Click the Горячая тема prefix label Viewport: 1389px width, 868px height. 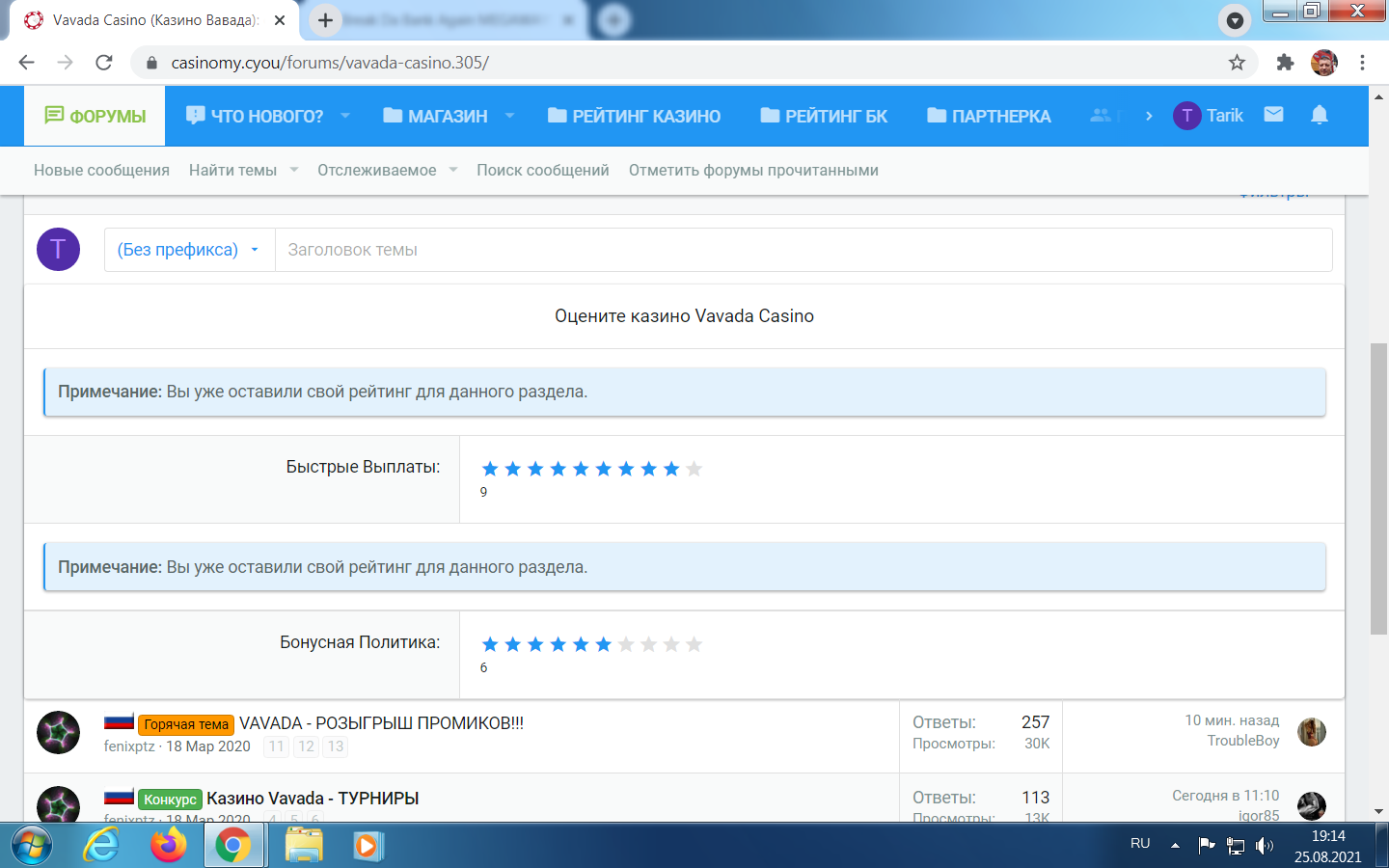click(x=186, y=724)
